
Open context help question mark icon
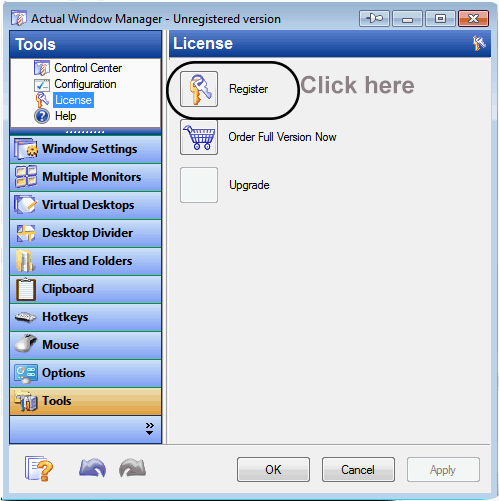click(x=39, y=468)
